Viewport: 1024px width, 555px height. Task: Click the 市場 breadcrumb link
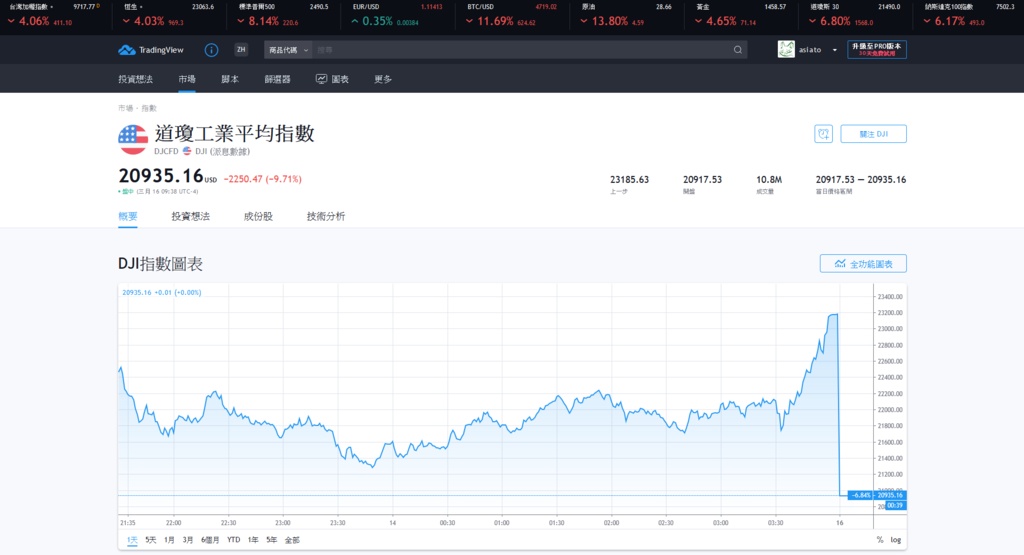tap(125, 108)
